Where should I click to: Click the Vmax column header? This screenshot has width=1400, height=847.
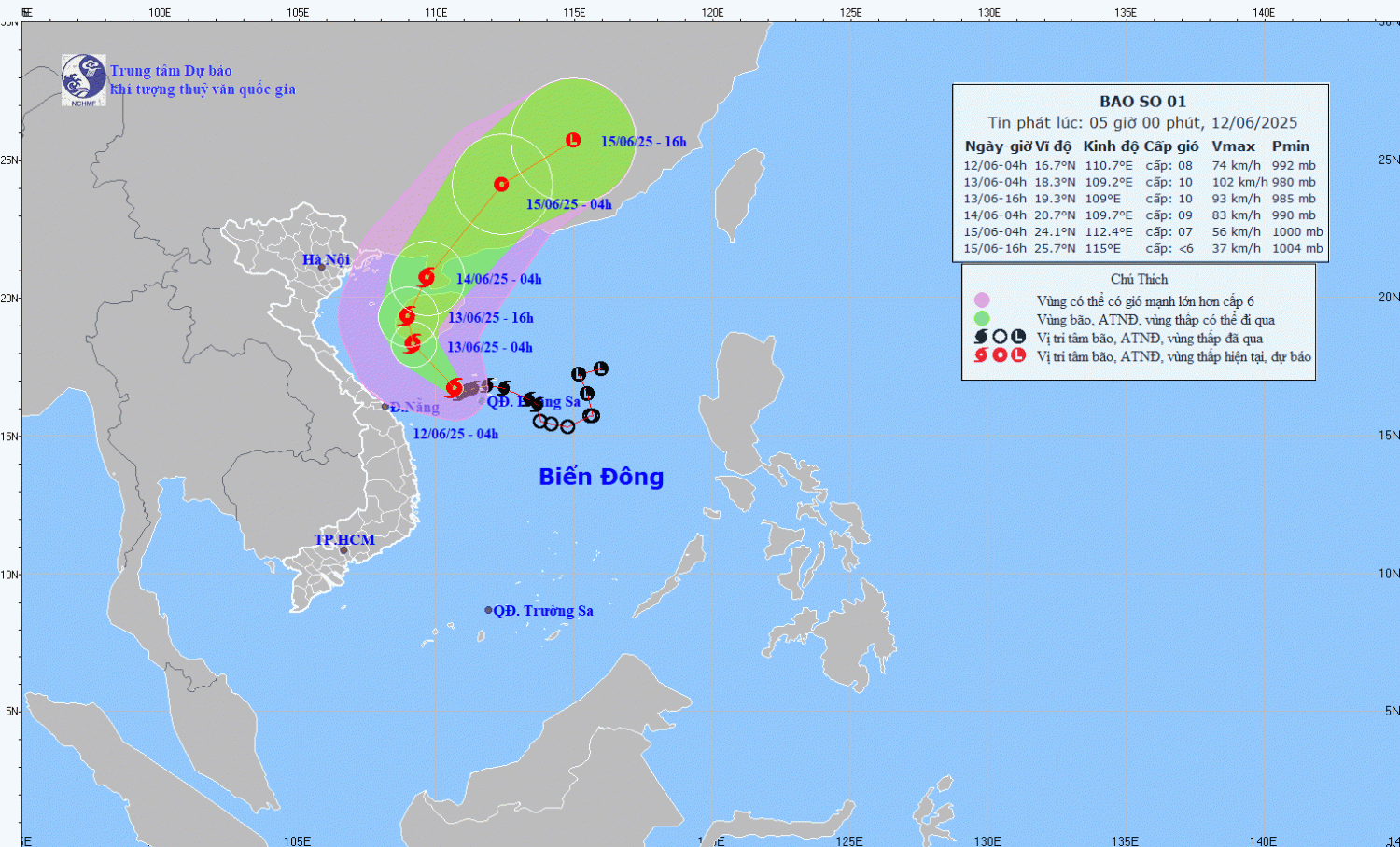1233,146
